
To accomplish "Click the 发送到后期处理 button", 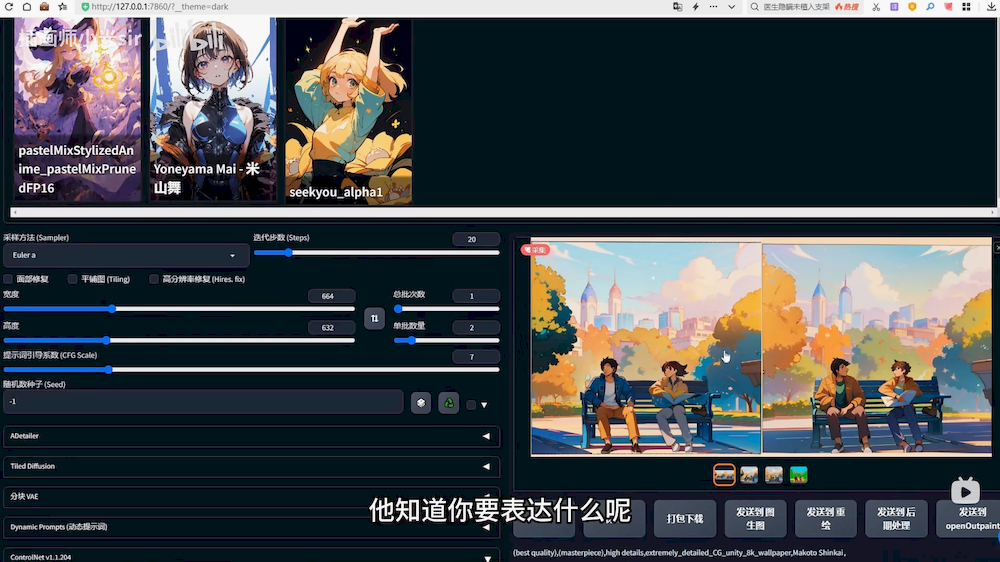I will tap(896, 518).
